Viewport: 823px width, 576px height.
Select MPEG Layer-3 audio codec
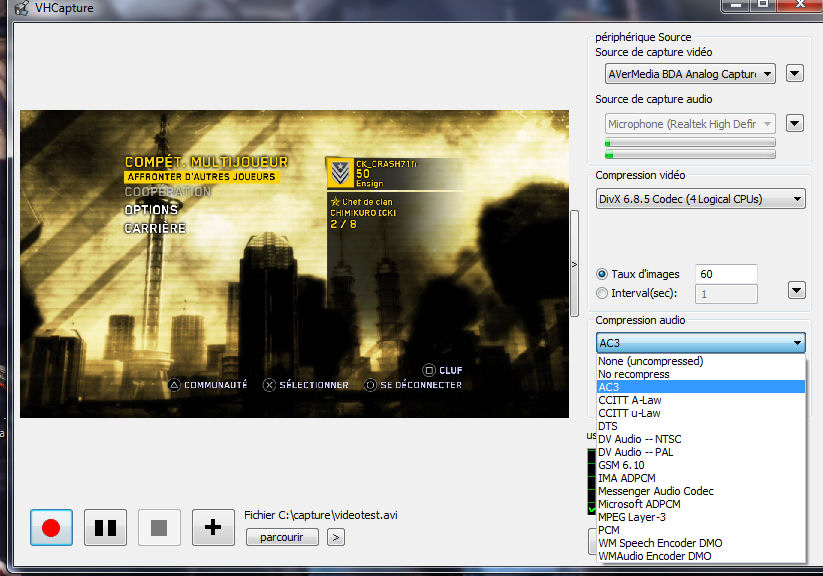pos(701,517)
